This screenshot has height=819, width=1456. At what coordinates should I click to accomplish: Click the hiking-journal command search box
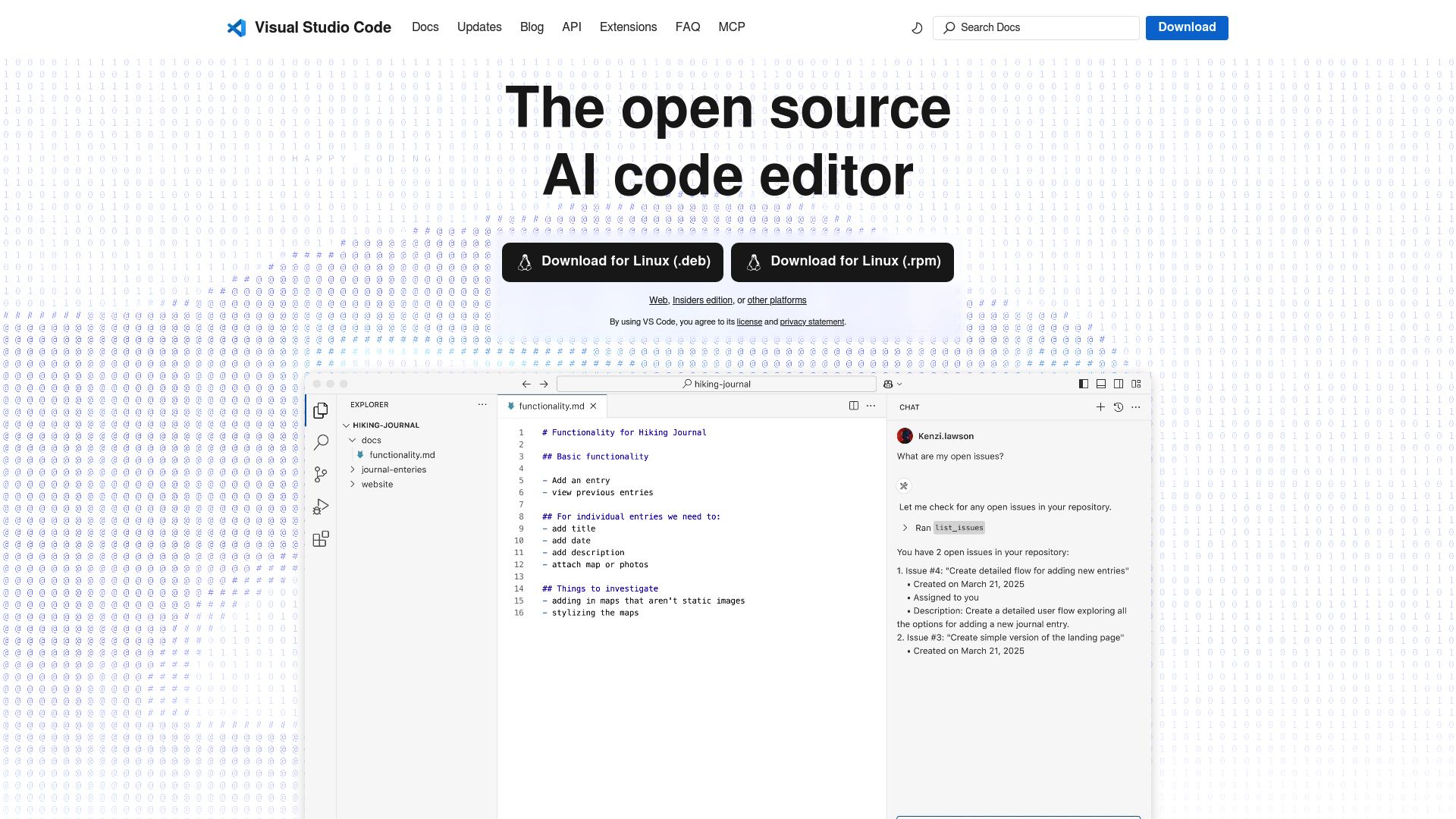point(717,384)
